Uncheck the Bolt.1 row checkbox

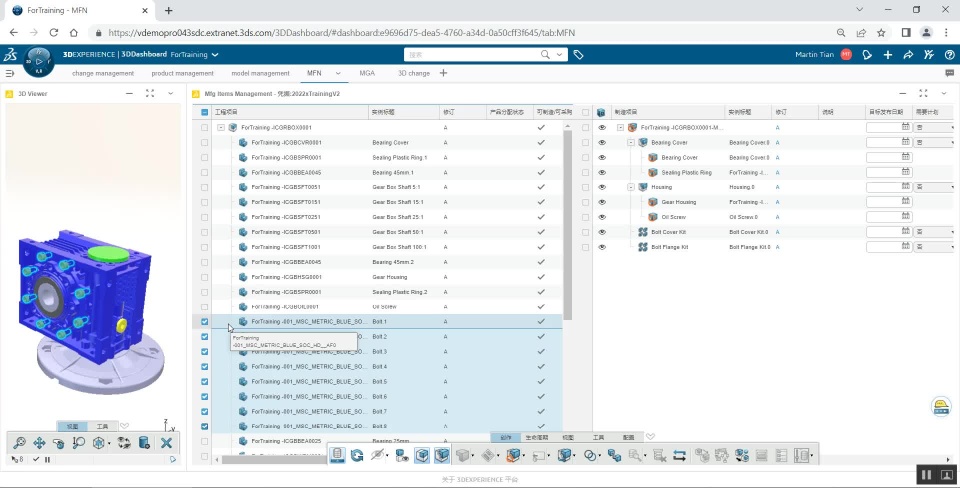click(204, 321)
